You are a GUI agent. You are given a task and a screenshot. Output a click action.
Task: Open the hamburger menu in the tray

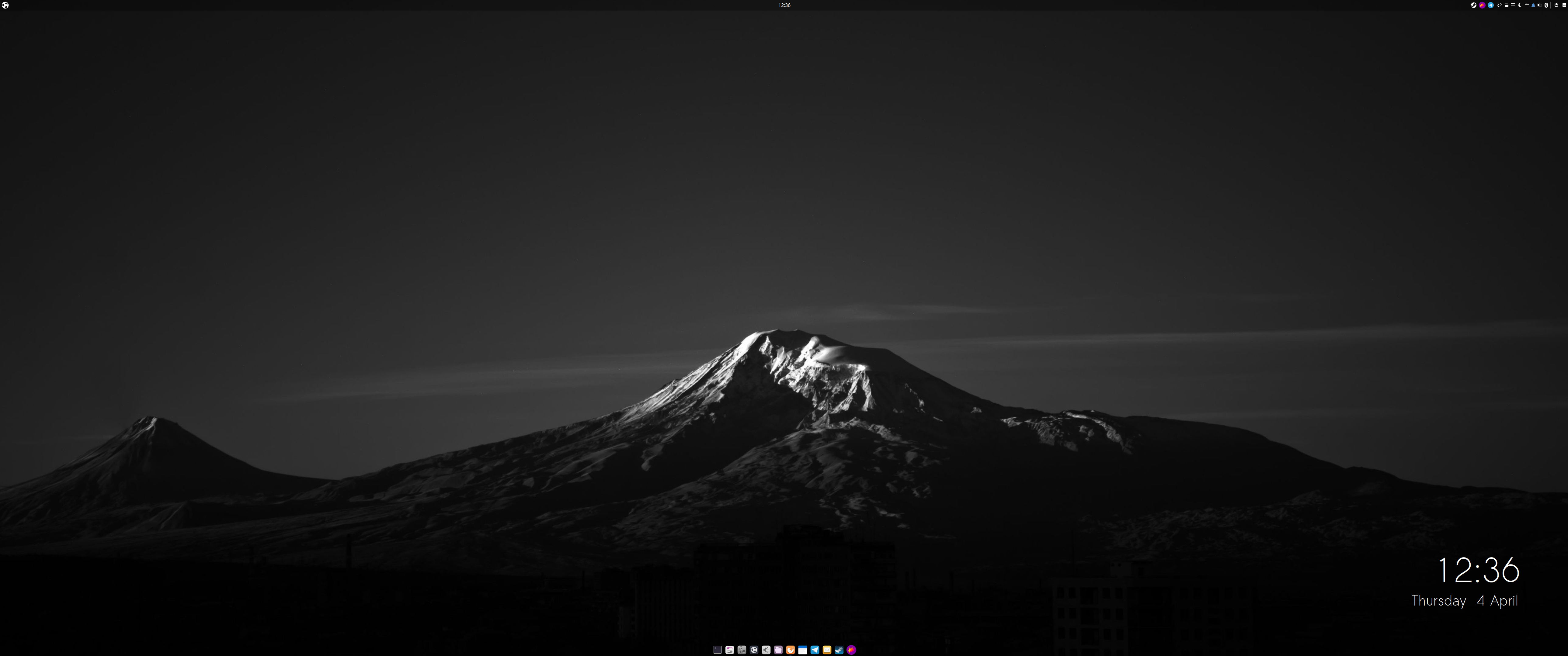pyautogui.click(x=1513, y=5)
